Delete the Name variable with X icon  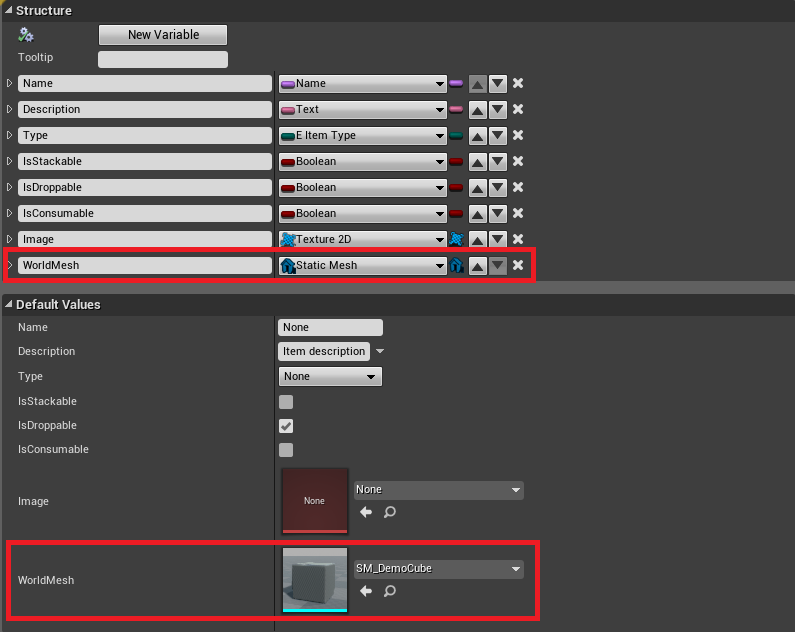click(x=518, y=84)
